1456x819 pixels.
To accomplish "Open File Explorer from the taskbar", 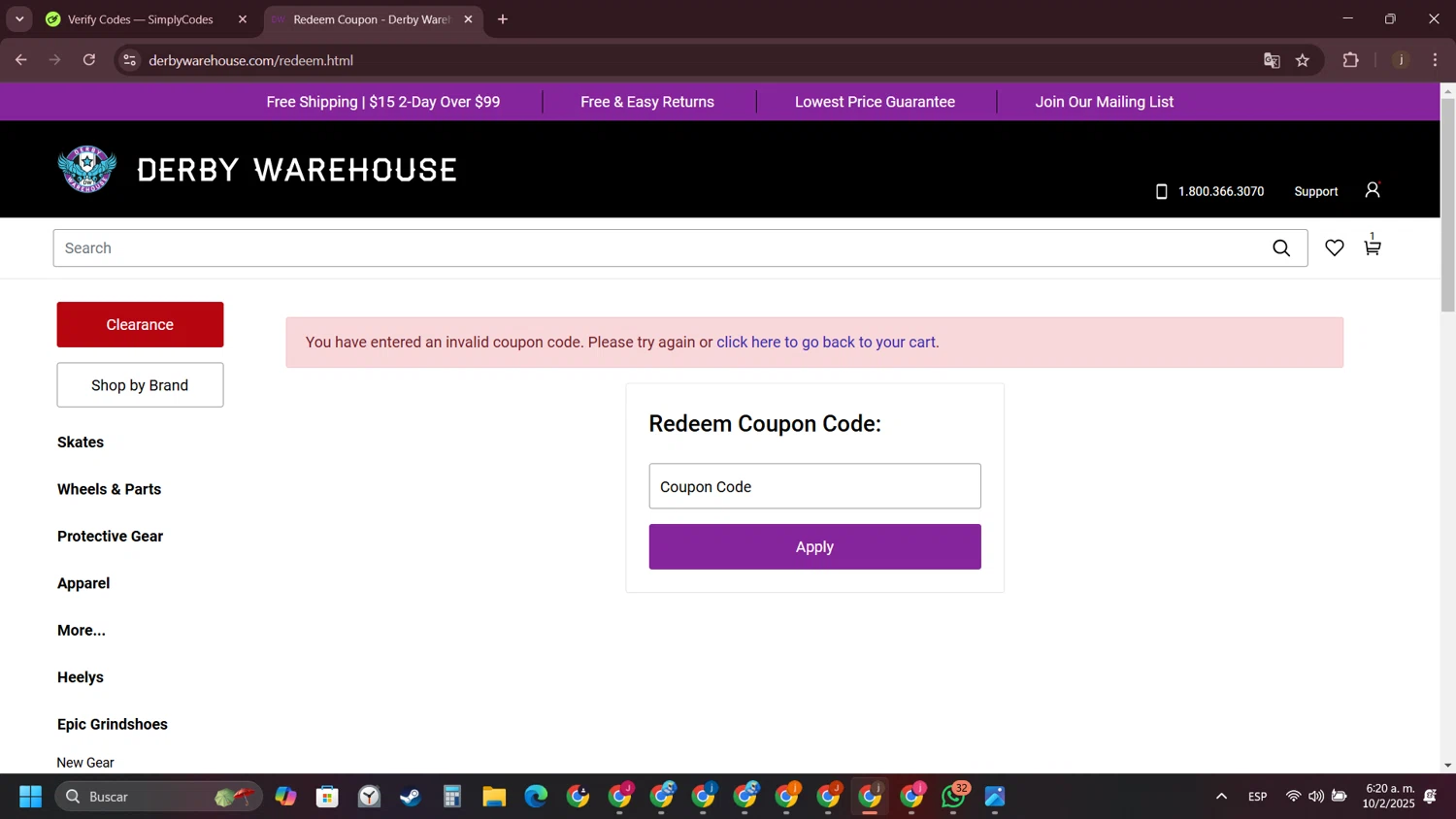I will pos(494,797).
